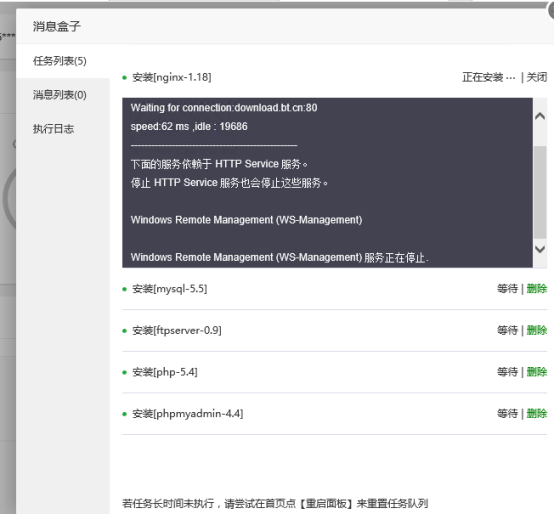This screenshot has width=554, height=514.
Task: Select the 安装[ftpserver-0.9] task entry
Action: [177, 330]
